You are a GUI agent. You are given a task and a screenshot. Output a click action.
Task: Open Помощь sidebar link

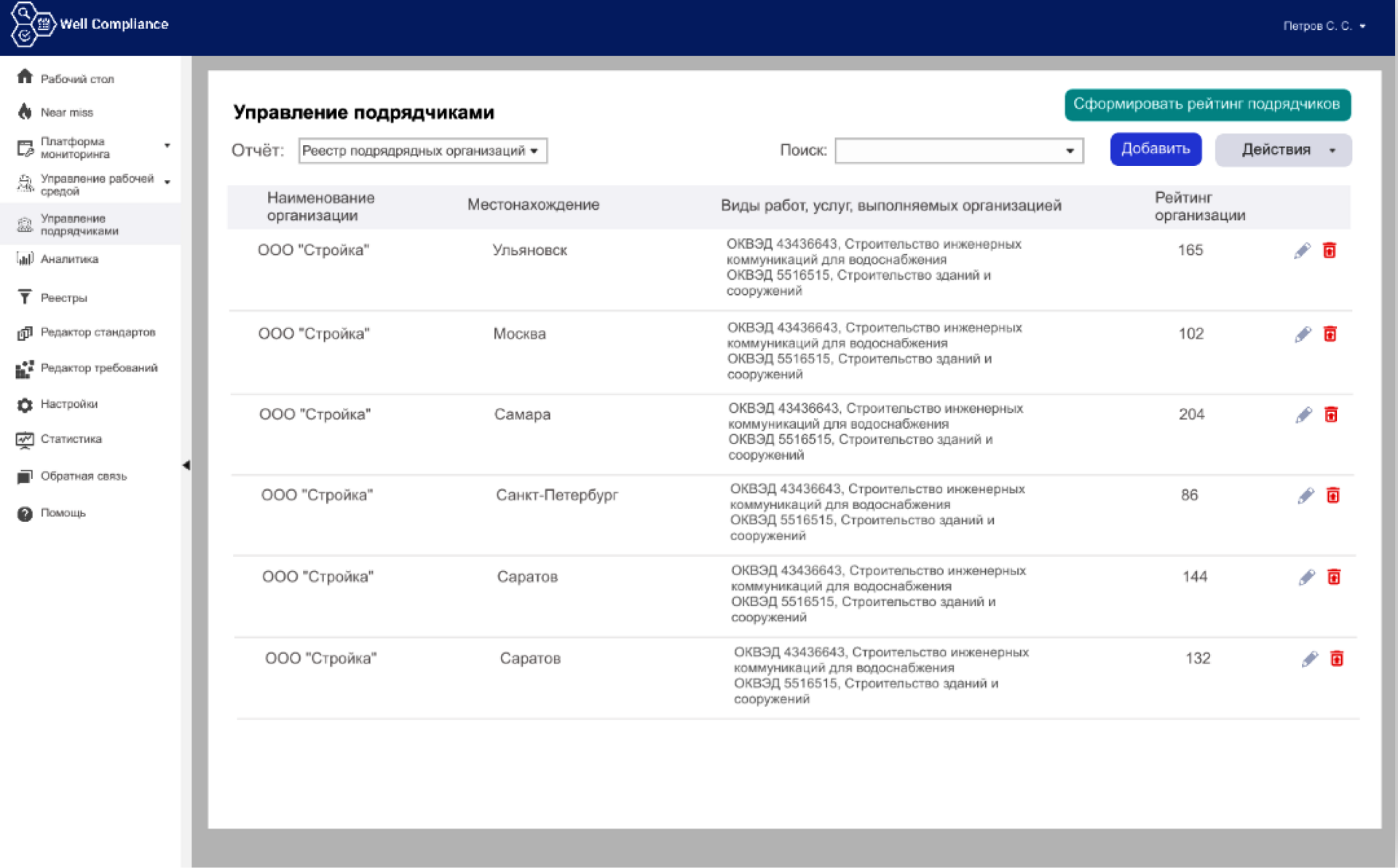[x=63, y=513]
